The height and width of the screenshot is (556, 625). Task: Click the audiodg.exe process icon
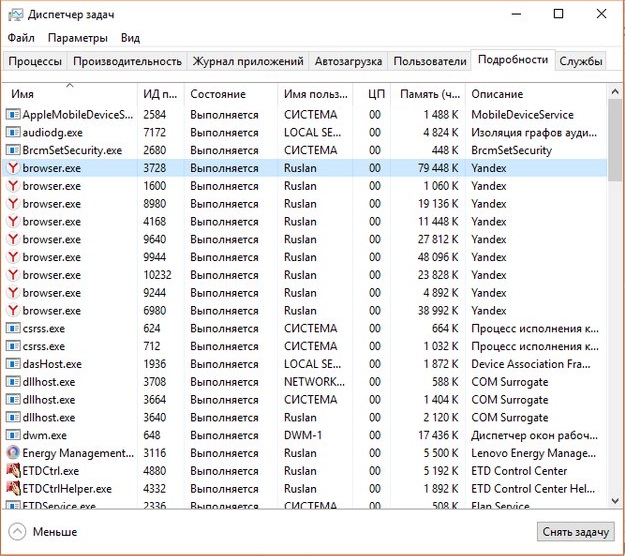point(13,132)
